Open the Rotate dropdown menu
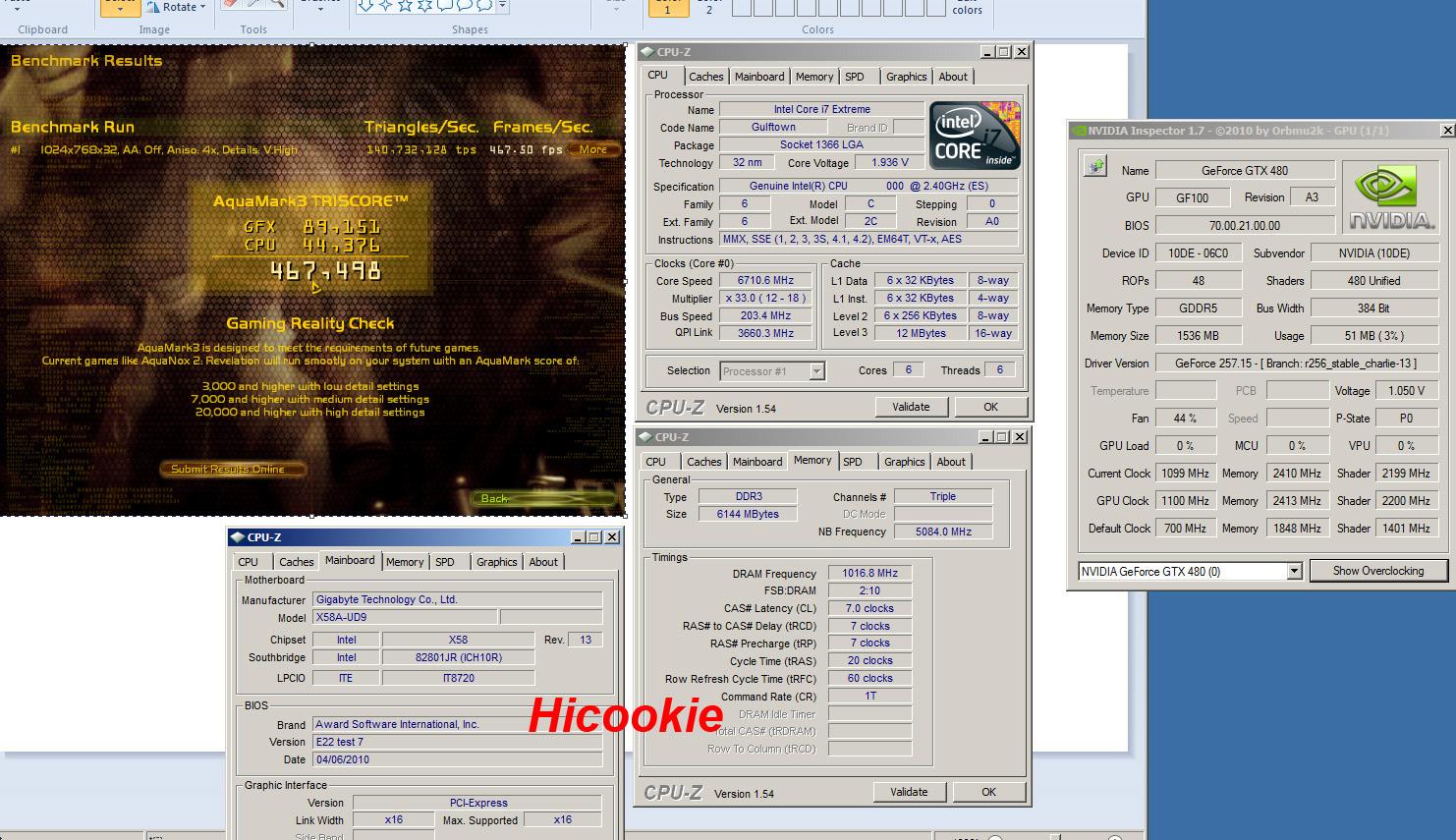1456x840 pixels. pos(203,7)
